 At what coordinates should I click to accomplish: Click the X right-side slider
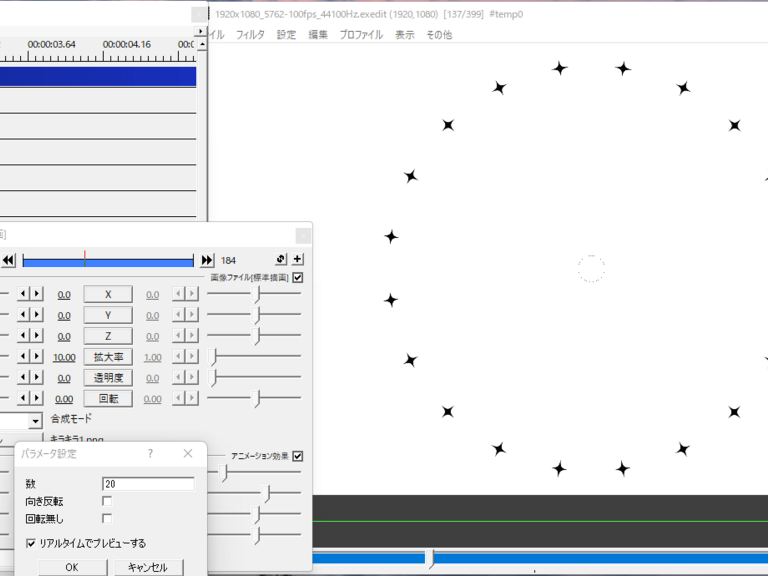coord(254,294)
